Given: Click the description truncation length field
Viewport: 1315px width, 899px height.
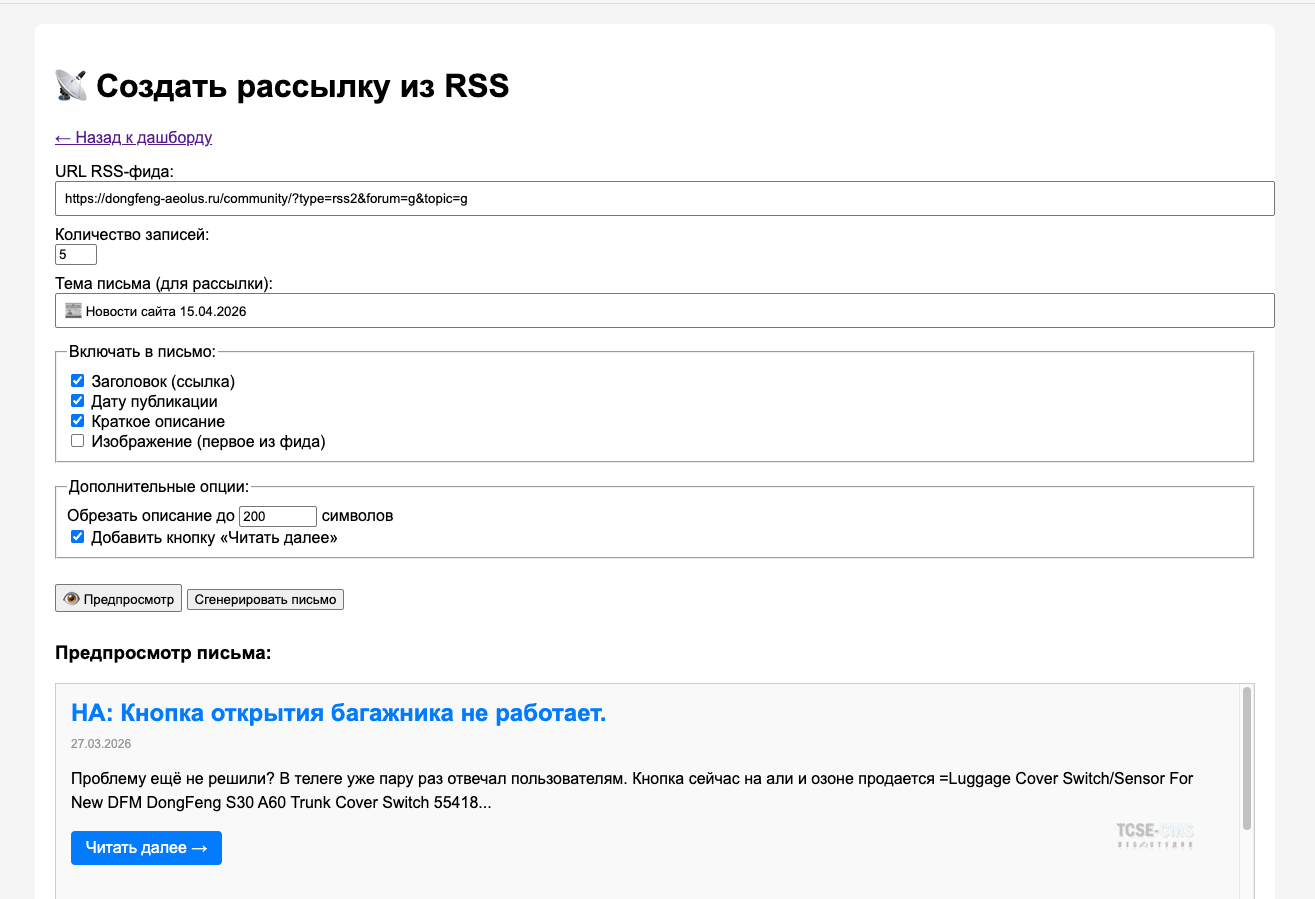Looking at the screenshot, I should point(277,517).
